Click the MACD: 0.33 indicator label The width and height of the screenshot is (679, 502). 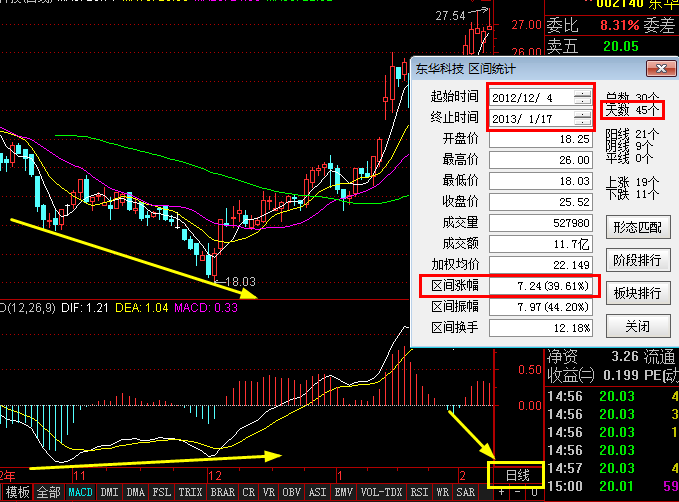(206, 308)
